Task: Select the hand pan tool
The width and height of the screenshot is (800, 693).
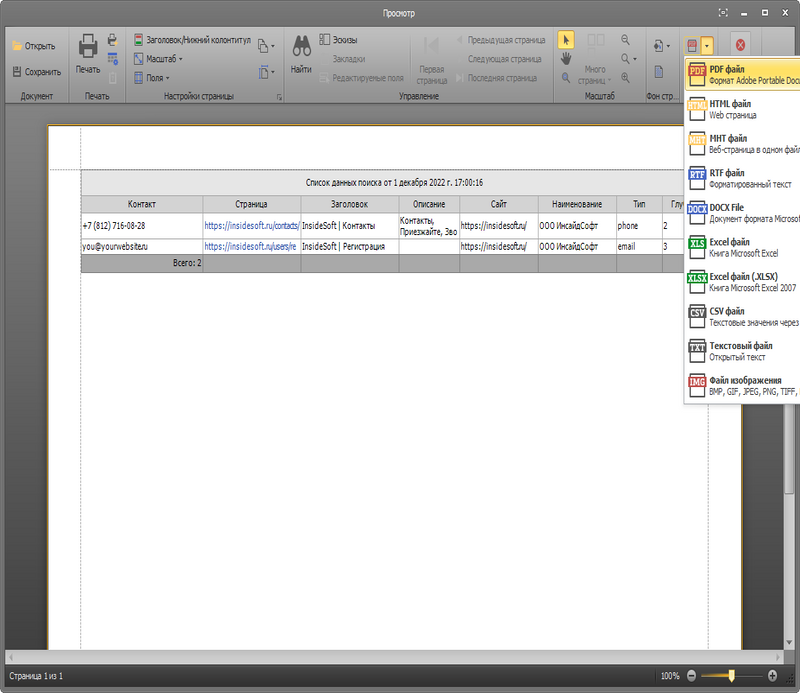Action: click(x=566, y=59)
